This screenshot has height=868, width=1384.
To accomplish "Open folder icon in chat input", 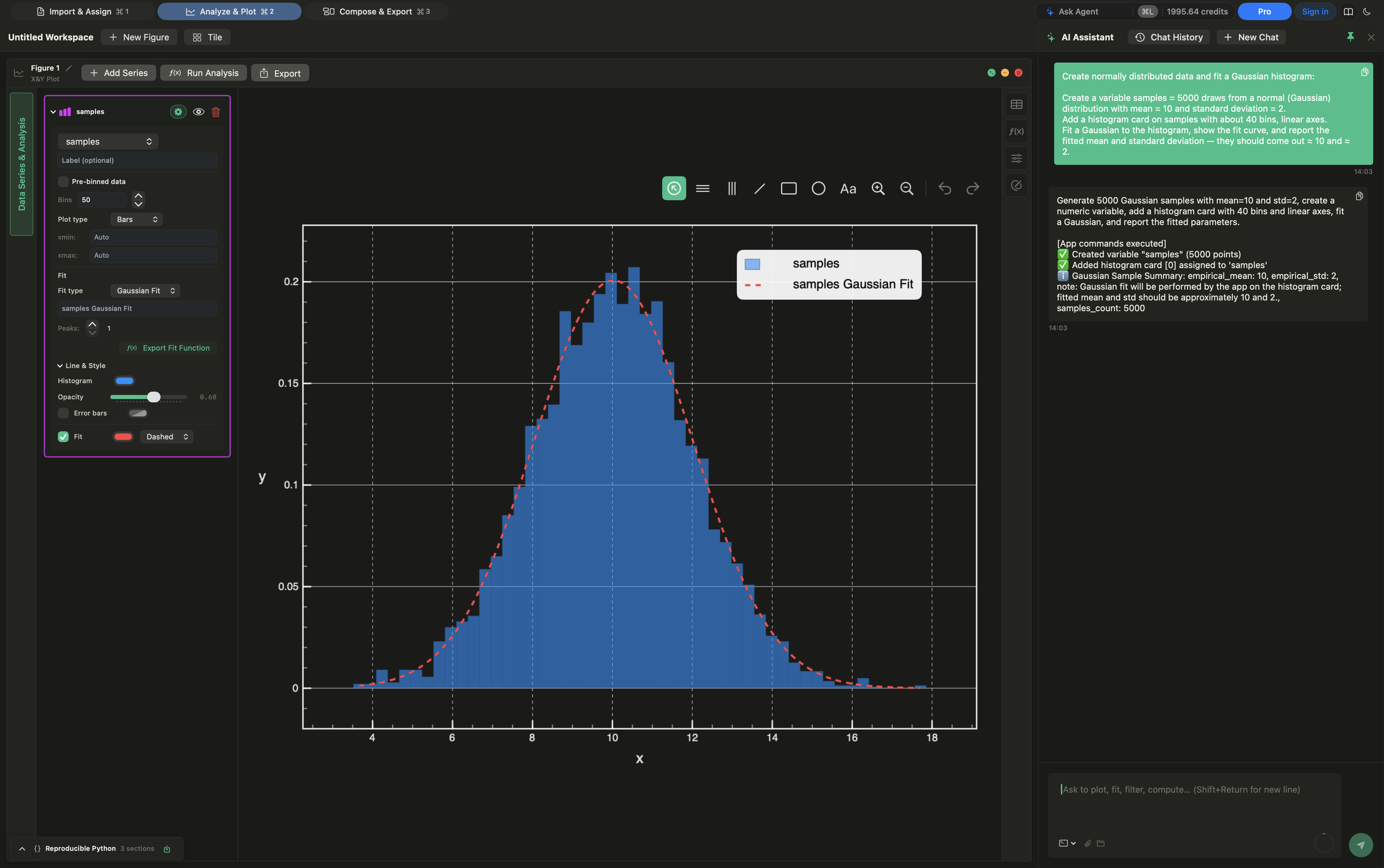I will (x=1100, y=843).
